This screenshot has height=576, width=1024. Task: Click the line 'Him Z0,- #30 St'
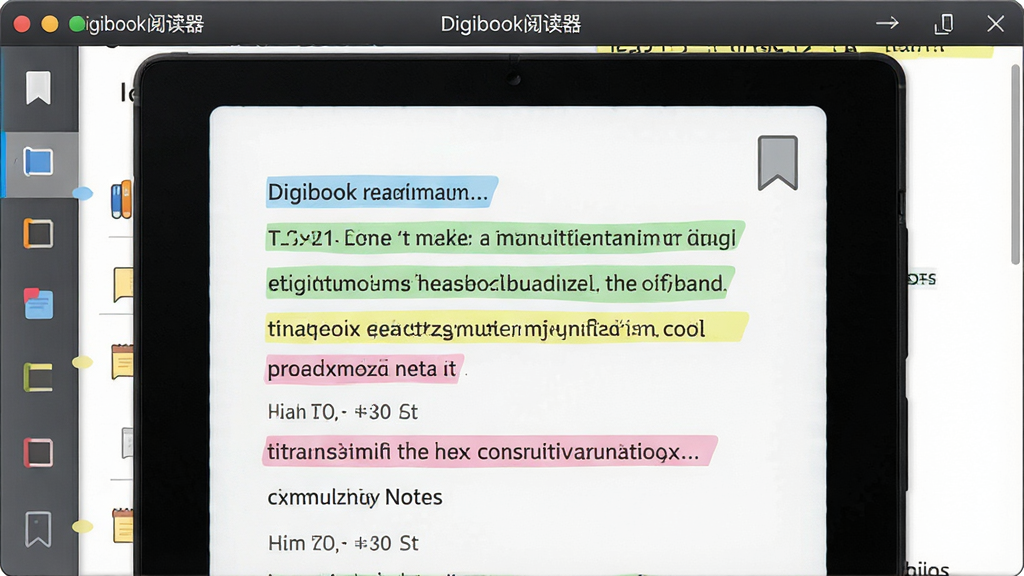coord(343,543)
